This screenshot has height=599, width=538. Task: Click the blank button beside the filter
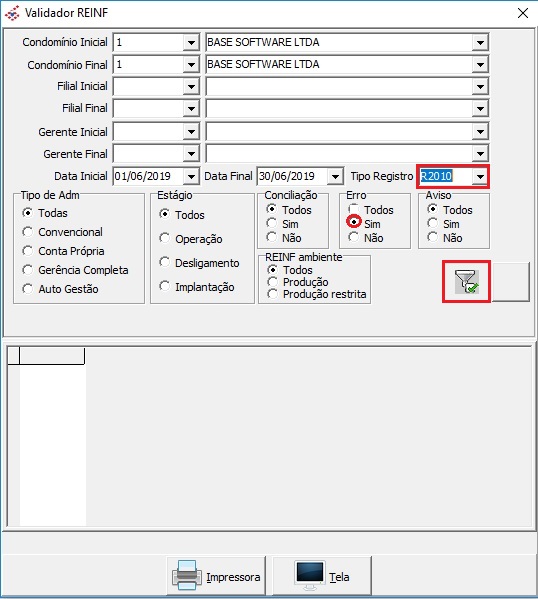[510, 282]
